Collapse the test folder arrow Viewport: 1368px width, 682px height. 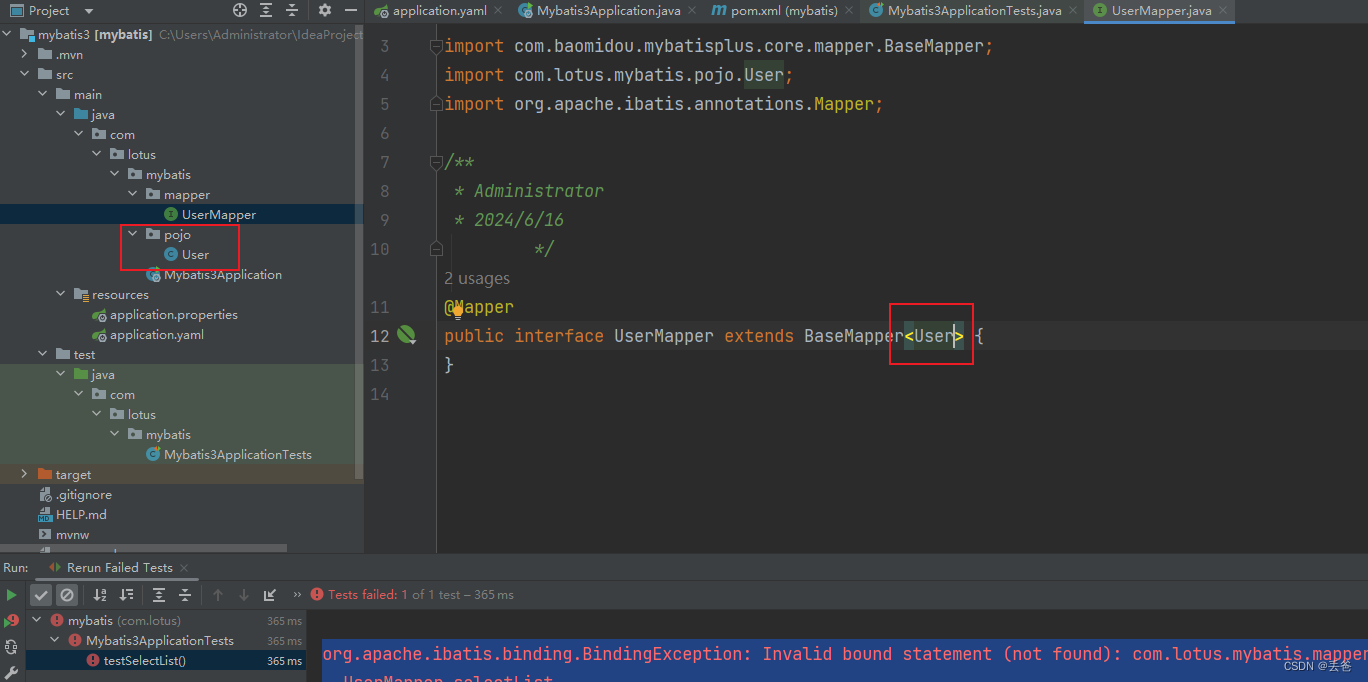tap(42, 354)
